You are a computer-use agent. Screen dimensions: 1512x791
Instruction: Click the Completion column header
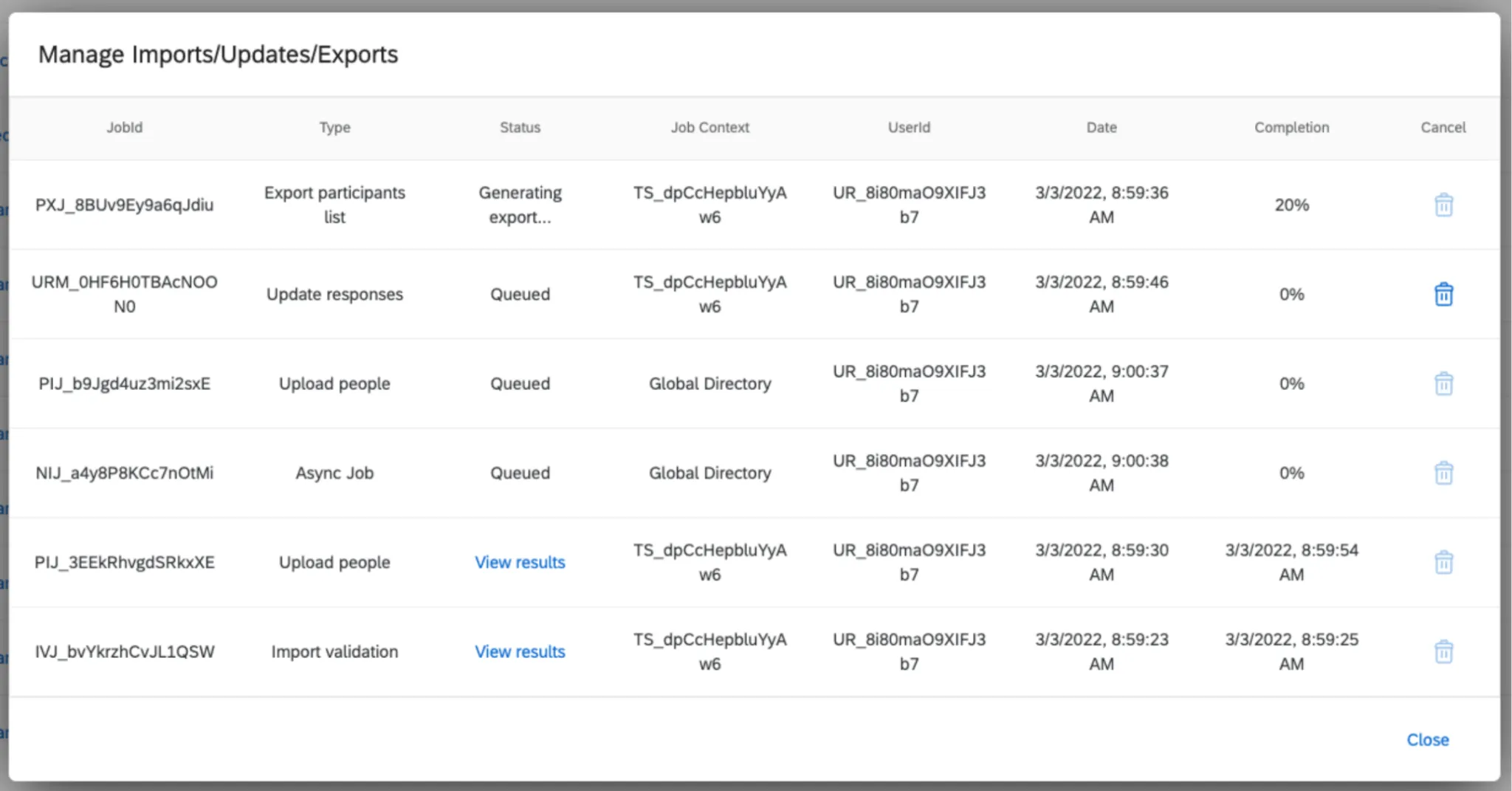pyautogui.click(x=1291, y=127)
